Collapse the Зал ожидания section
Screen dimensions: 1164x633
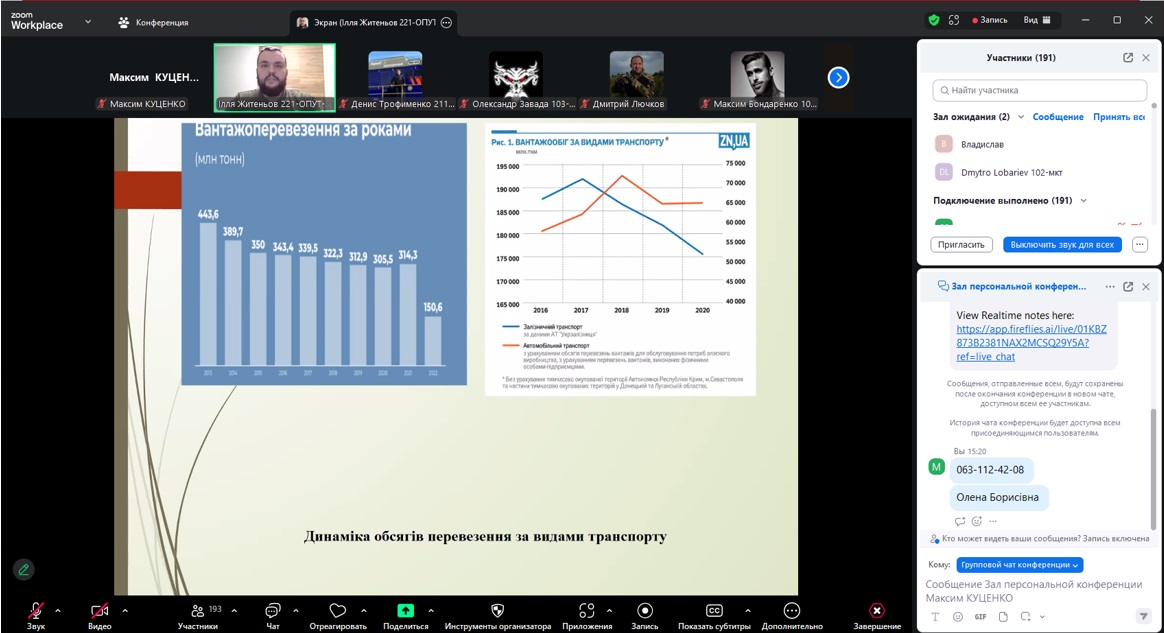coord(1021,117)
